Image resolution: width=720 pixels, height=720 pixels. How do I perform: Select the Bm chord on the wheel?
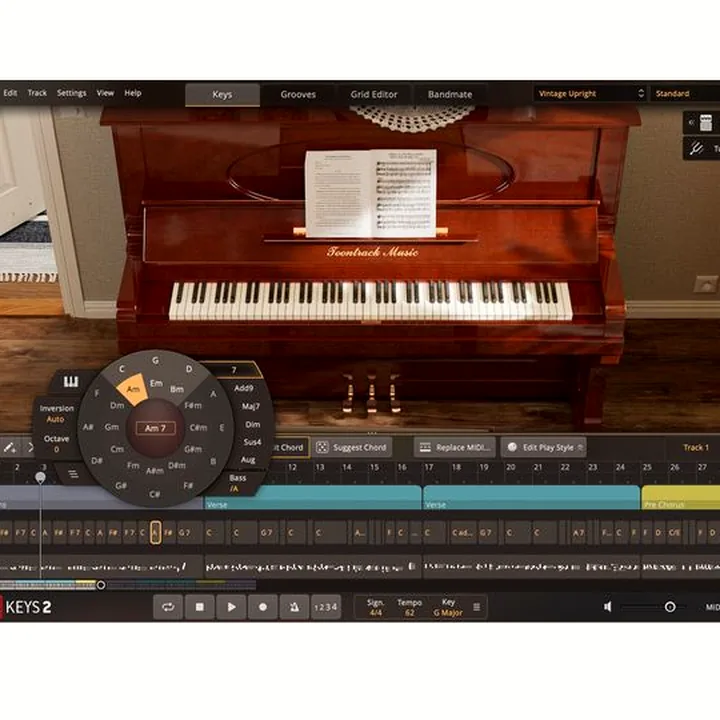tap(177, 389)
